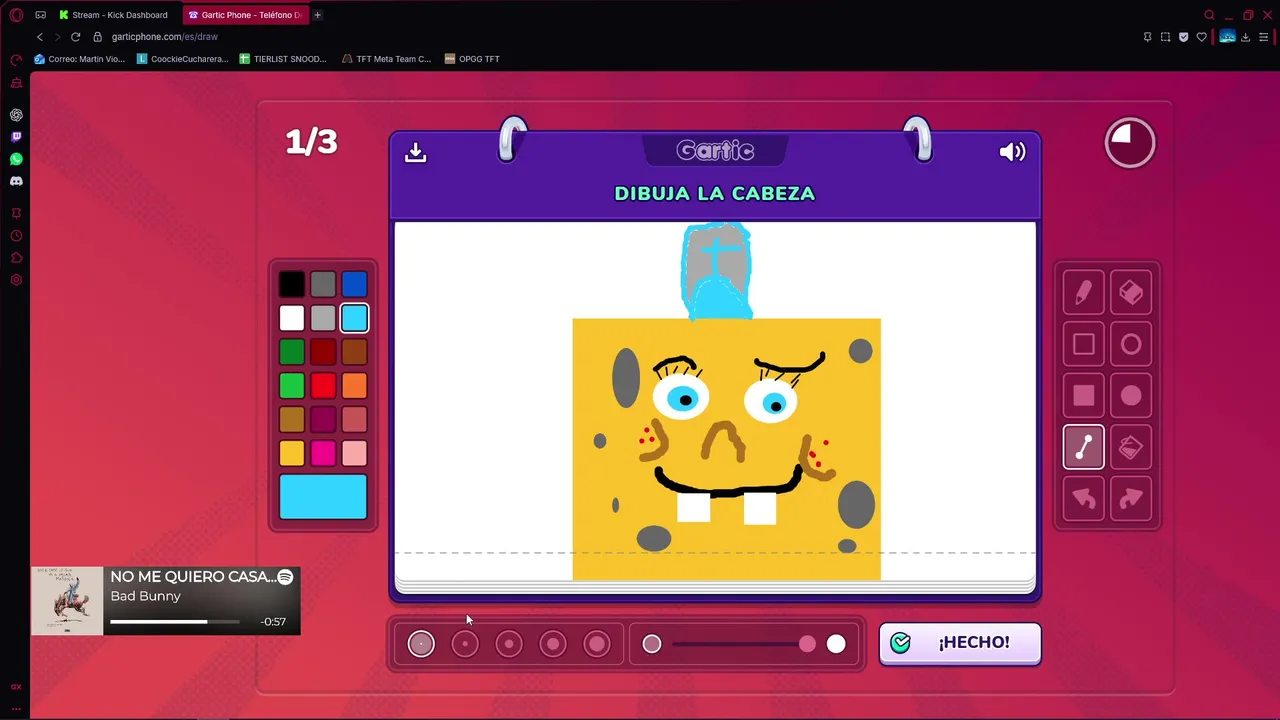Open a new browser tab
Screen dimensions: 1280x720
pos(318,15)
